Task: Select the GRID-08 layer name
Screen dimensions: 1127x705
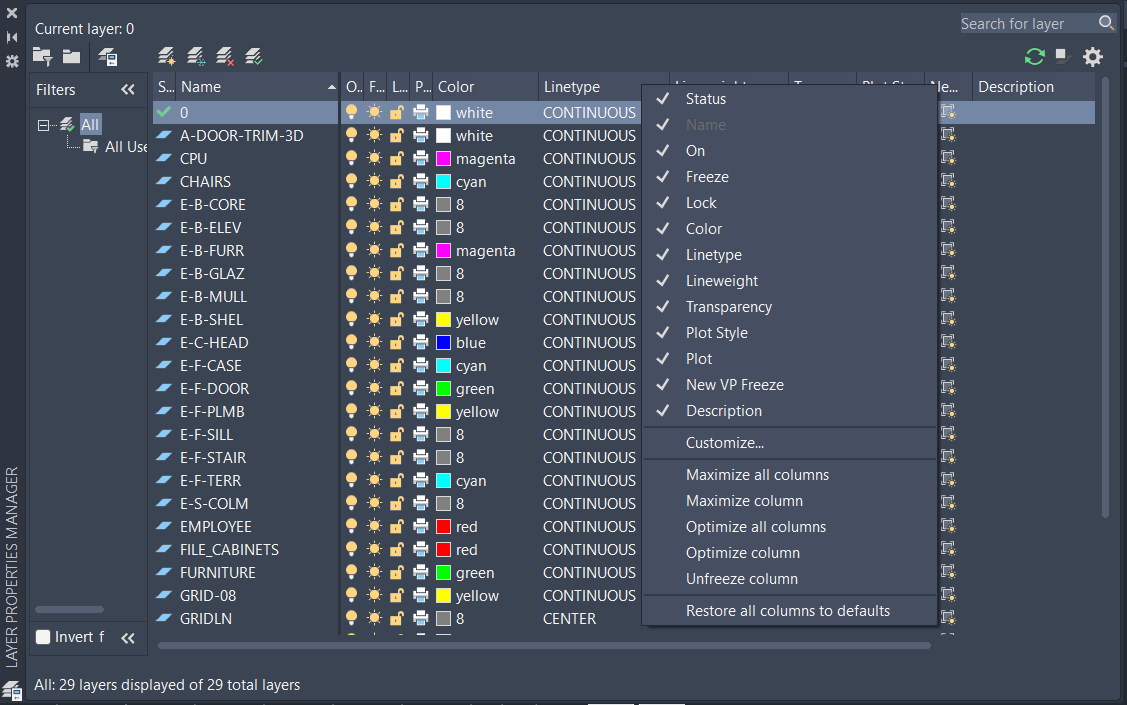Action: click(x=208, y=595)
